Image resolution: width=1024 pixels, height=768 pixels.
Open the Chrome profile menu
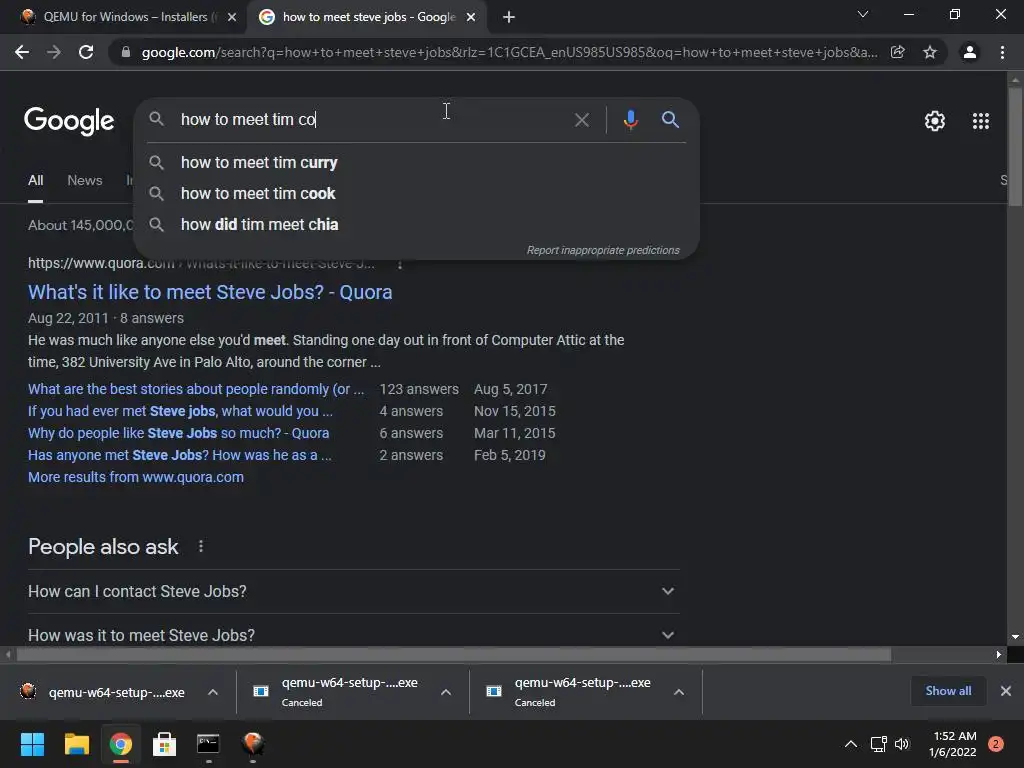970,52
